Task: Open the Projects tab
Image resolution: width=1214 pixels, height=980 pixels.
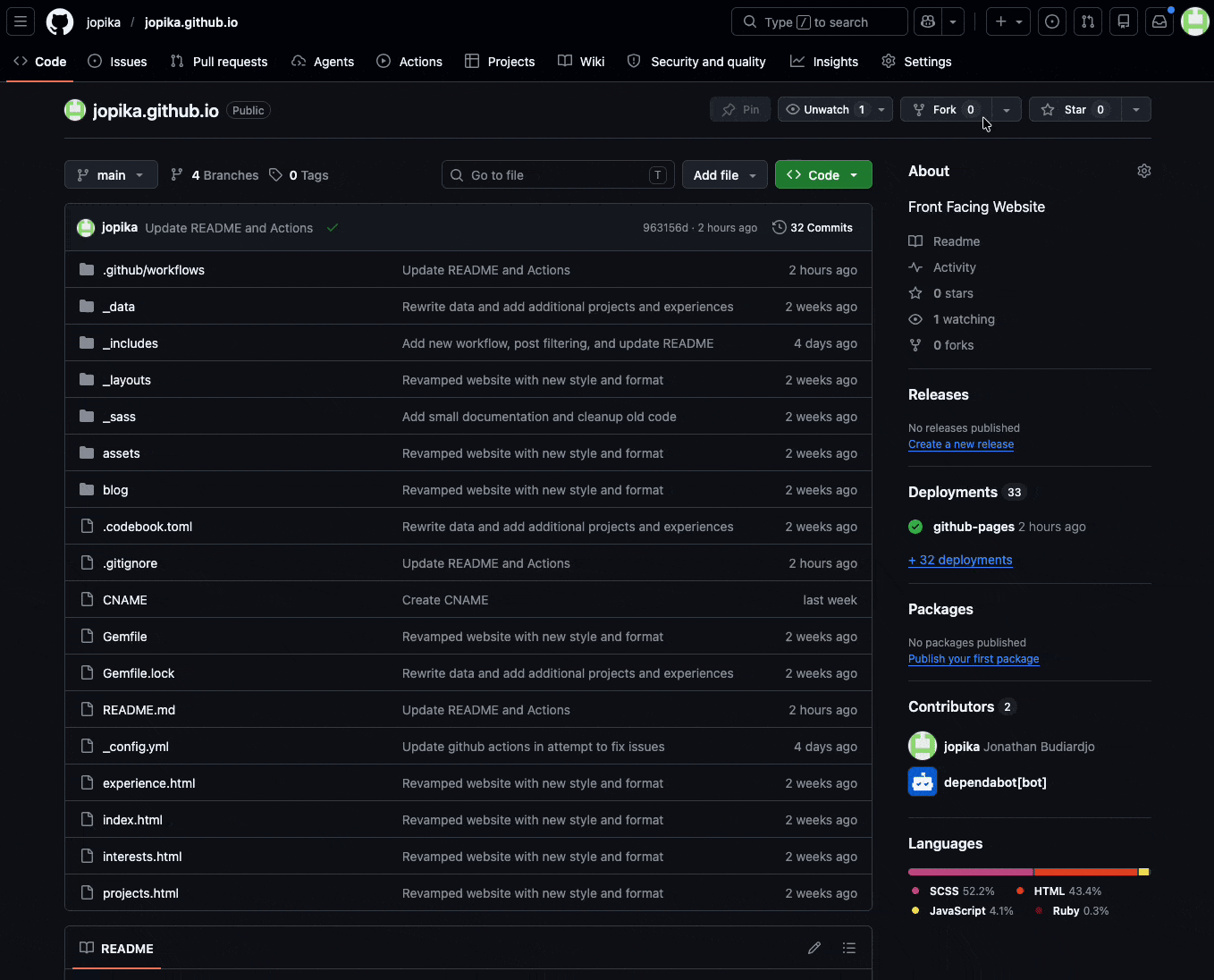Action: (x=500, y=62)
